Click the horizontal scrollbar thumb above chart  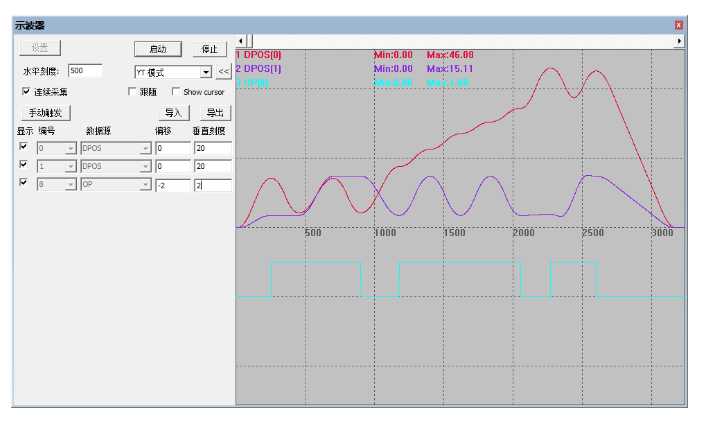tap(250, 41)
